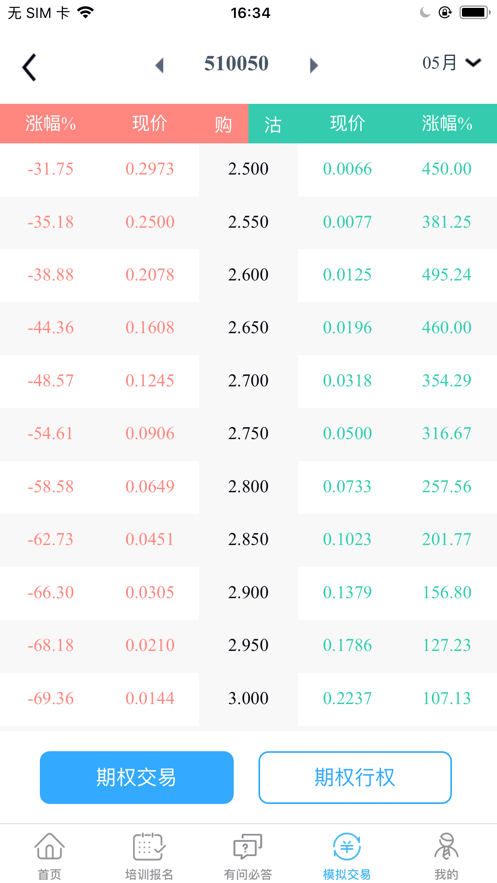The image size is (497, 883).
Task: Go to previous underlying with left triangle
Action: pos(159,65)
